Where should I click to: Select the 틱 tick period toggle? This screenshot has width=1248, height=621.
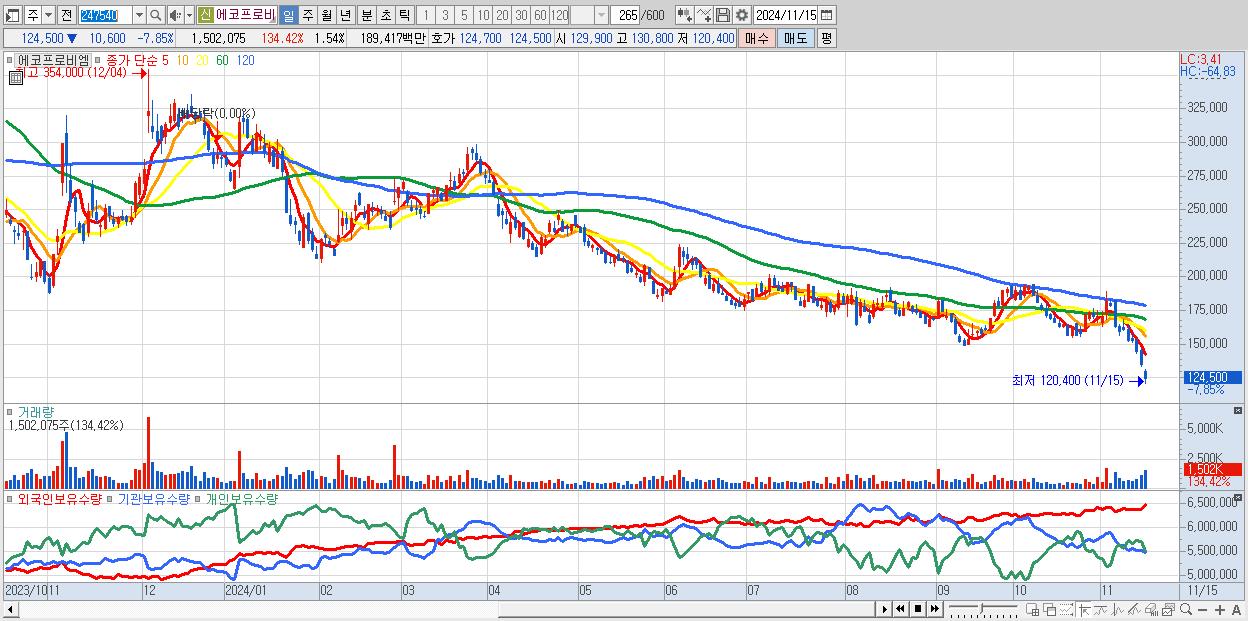(x=404, y=15)
